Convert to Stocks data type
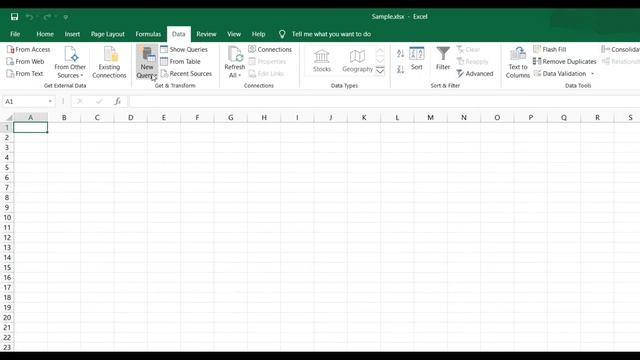Image resolution: width=640 pixels, height=360 pixels. (x=322, y=61)
